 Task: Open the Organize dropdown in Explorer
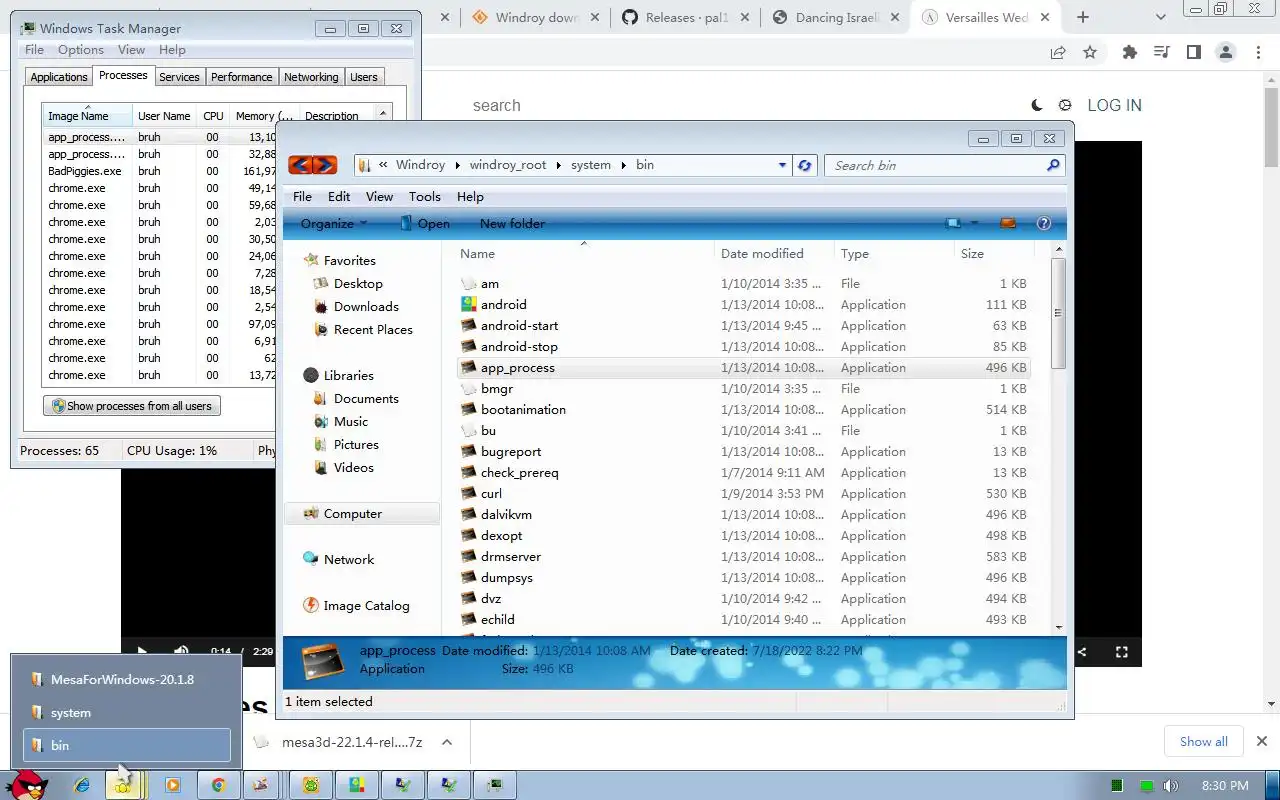click(334, 223)
